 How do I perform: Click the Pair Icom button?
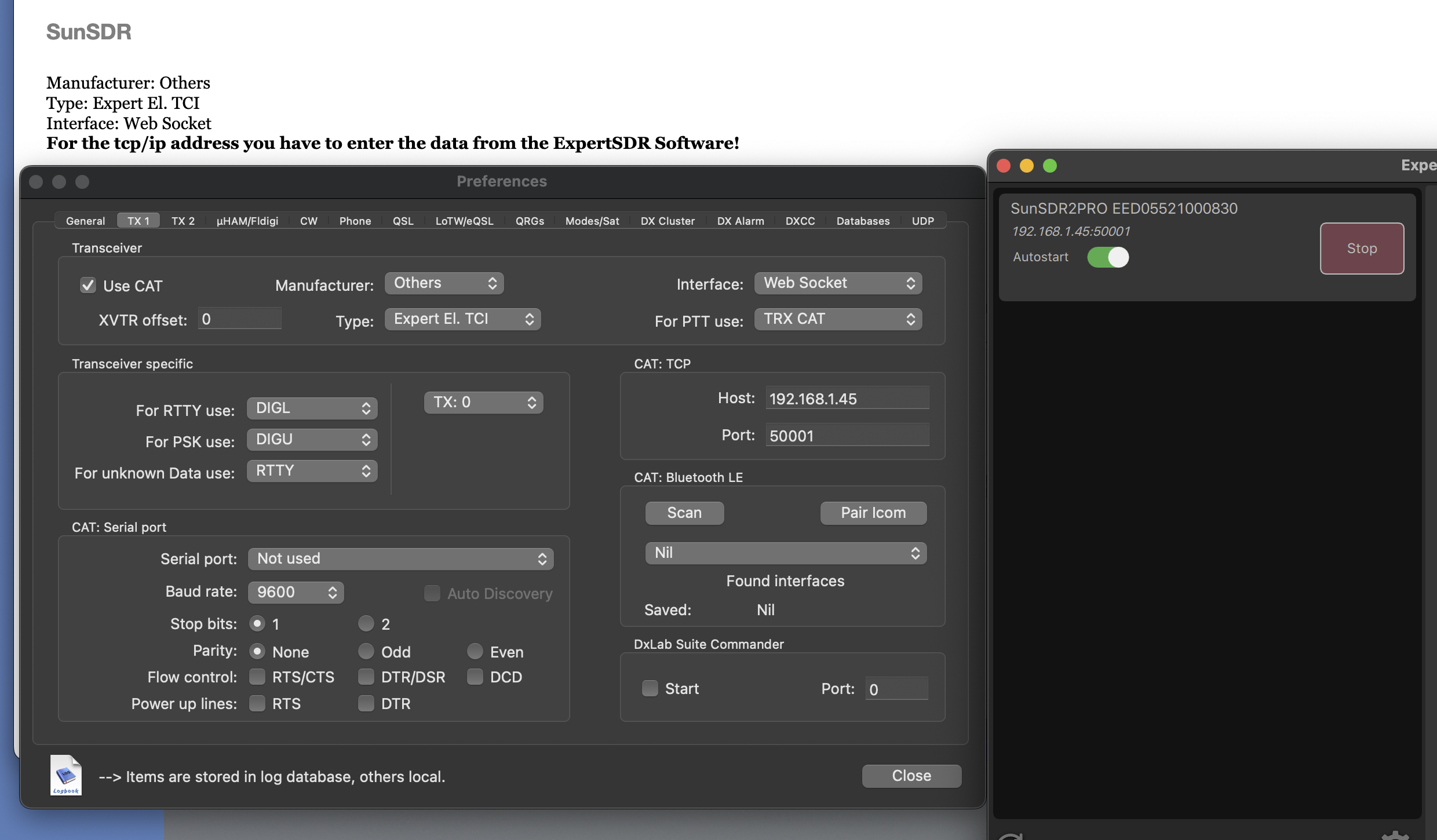[x=873, y=513]
